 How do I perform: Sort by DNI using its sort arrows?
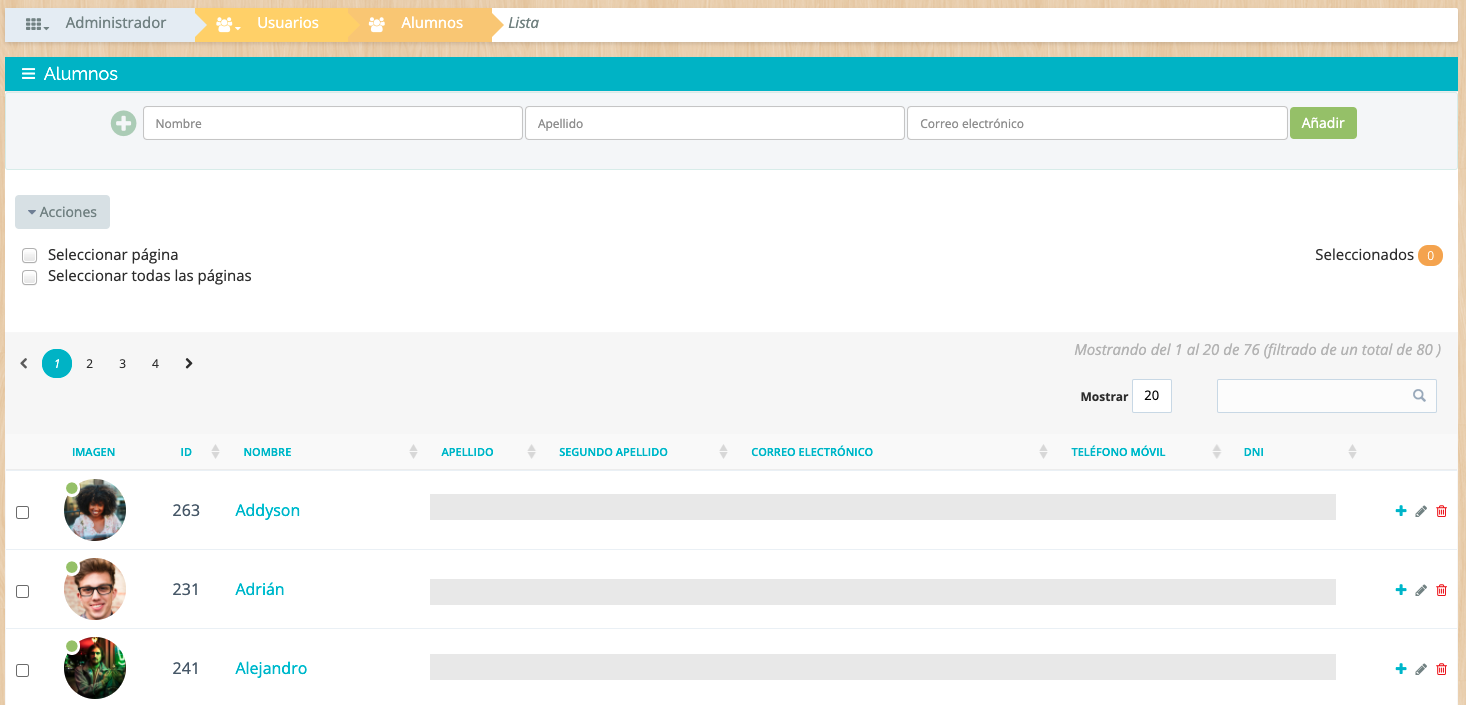[1352, 452]
